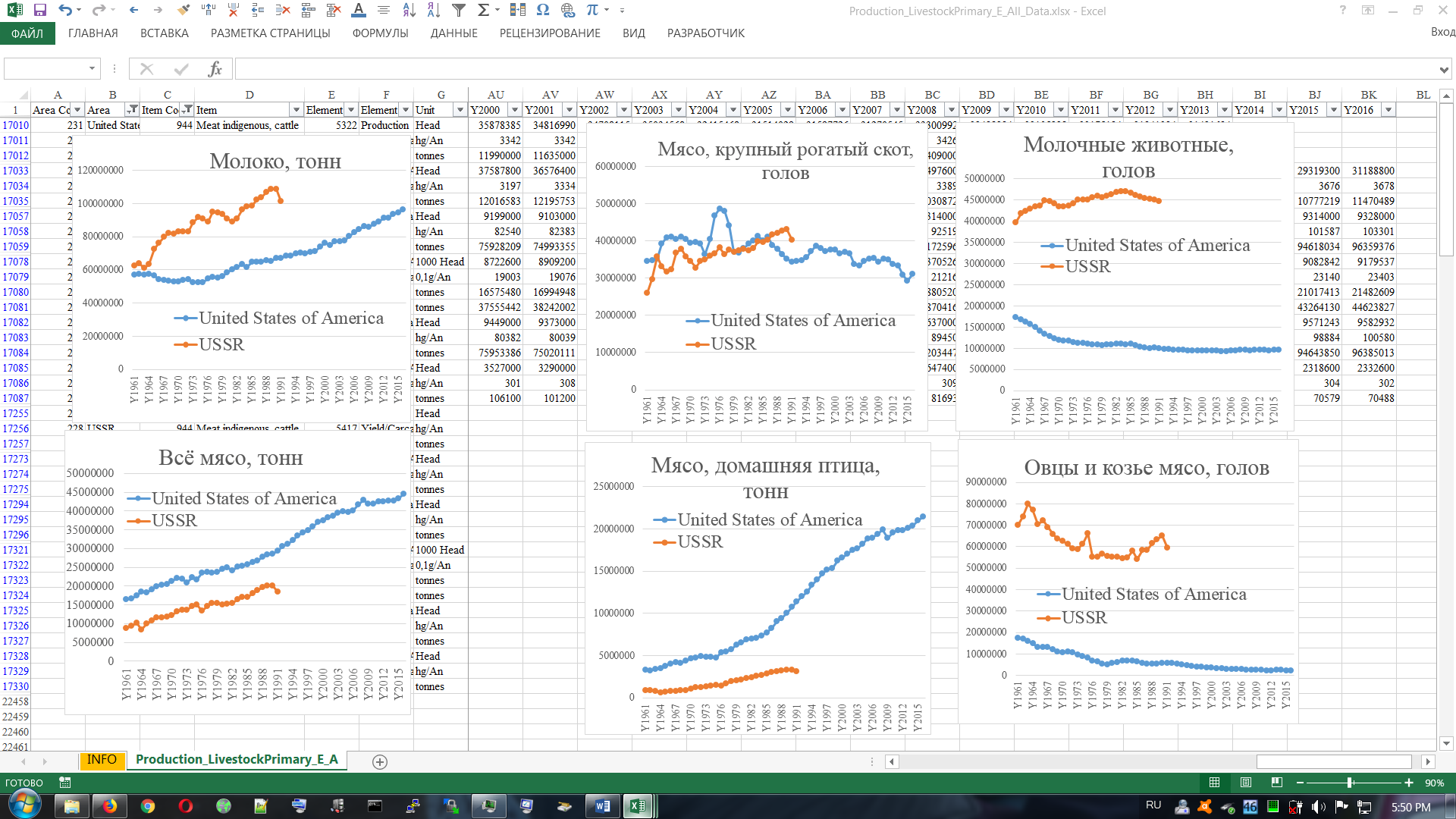Click the Undo arrow icon

pyautogui.click(x=65, y=11)
